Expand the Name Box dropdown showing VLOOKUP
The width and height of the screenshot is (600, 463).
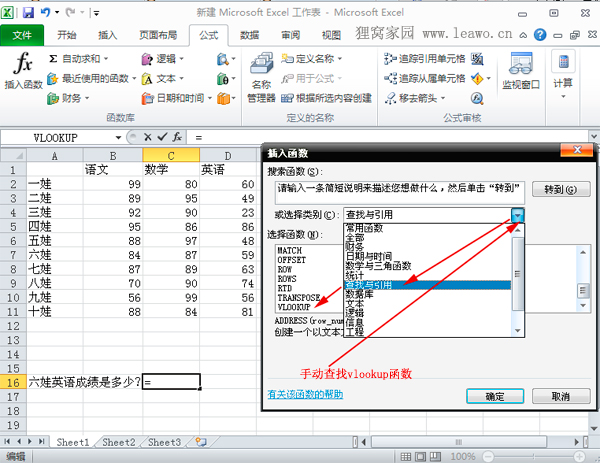(118, 137)
